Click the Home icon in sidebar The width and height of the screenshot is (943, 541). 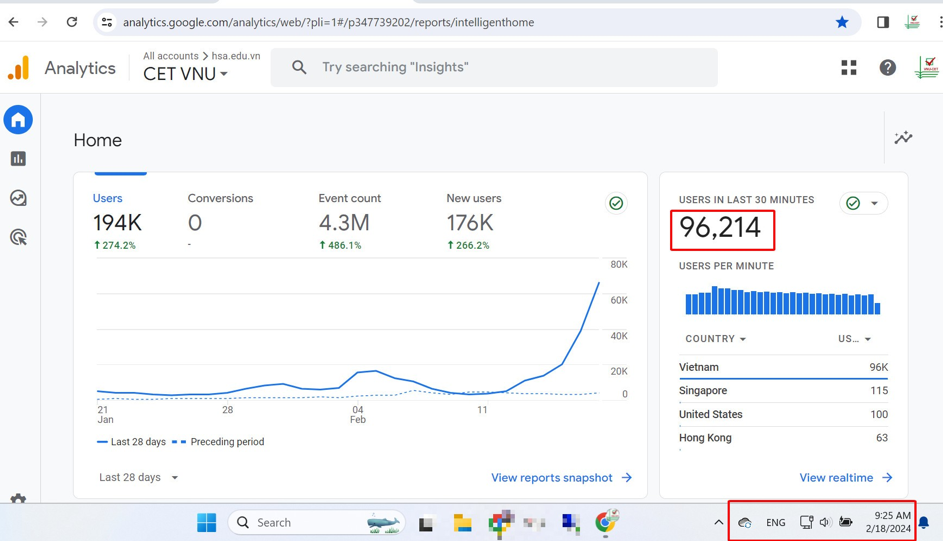pos(18,120)
